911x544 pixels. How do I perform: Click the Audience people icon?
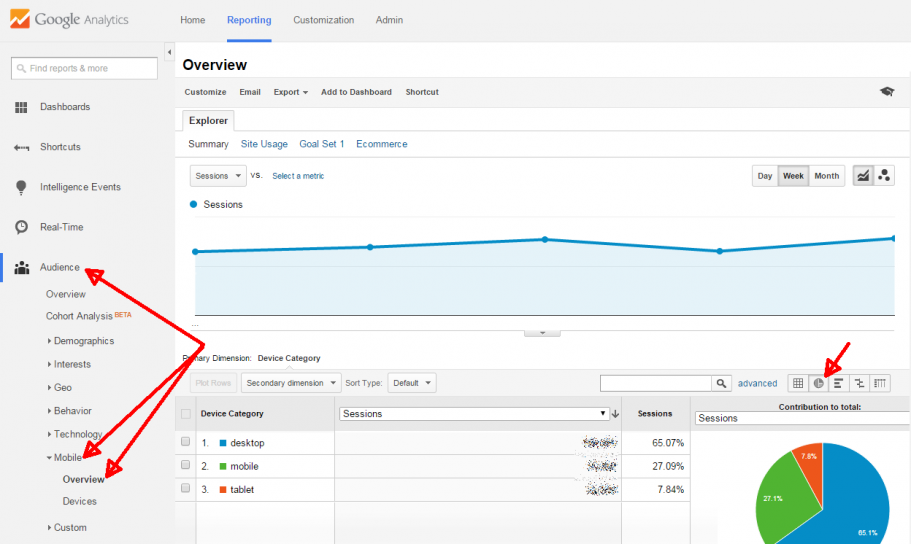coord(21,267)
